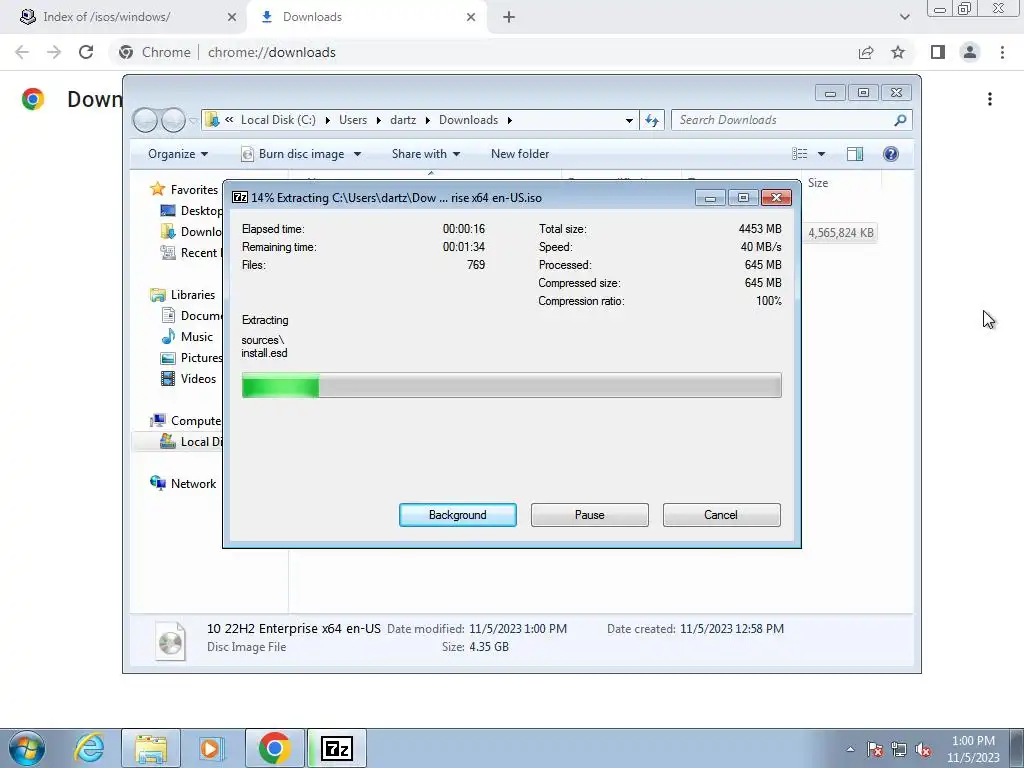Open Chrome's three-dot main menu
The image size is (1024, 768).
click(1002, 52)
